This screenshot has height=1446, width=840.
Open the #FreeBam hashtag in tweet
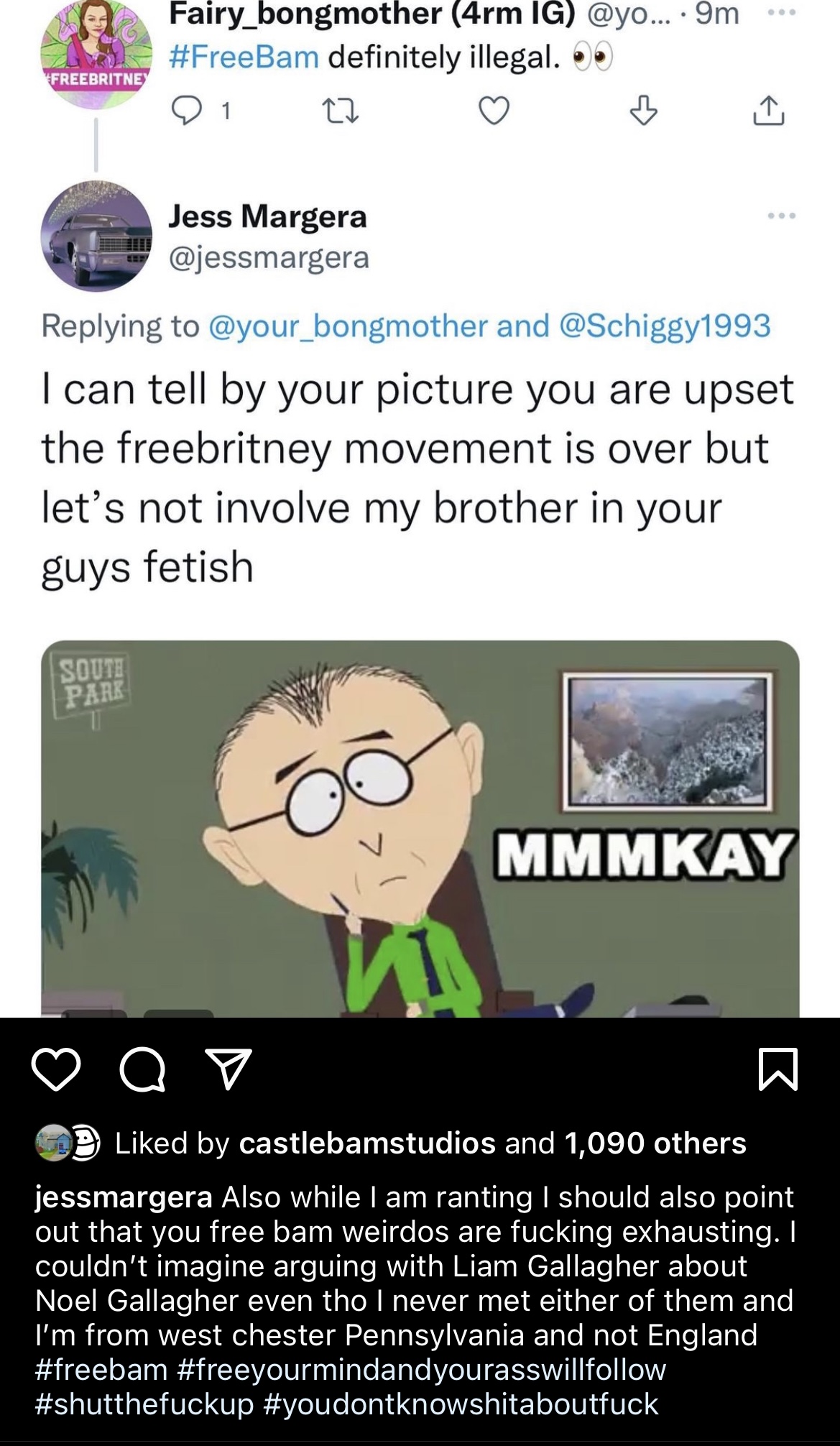click(244, 57)
